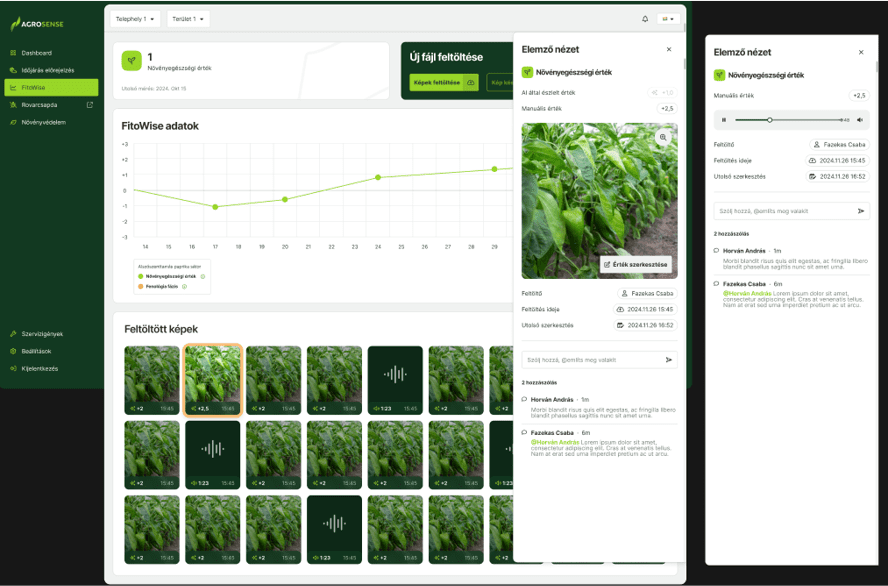Click the zoom magnifier on the pepper photo
The width and height of the screenshot is (888, 586).
662,137
